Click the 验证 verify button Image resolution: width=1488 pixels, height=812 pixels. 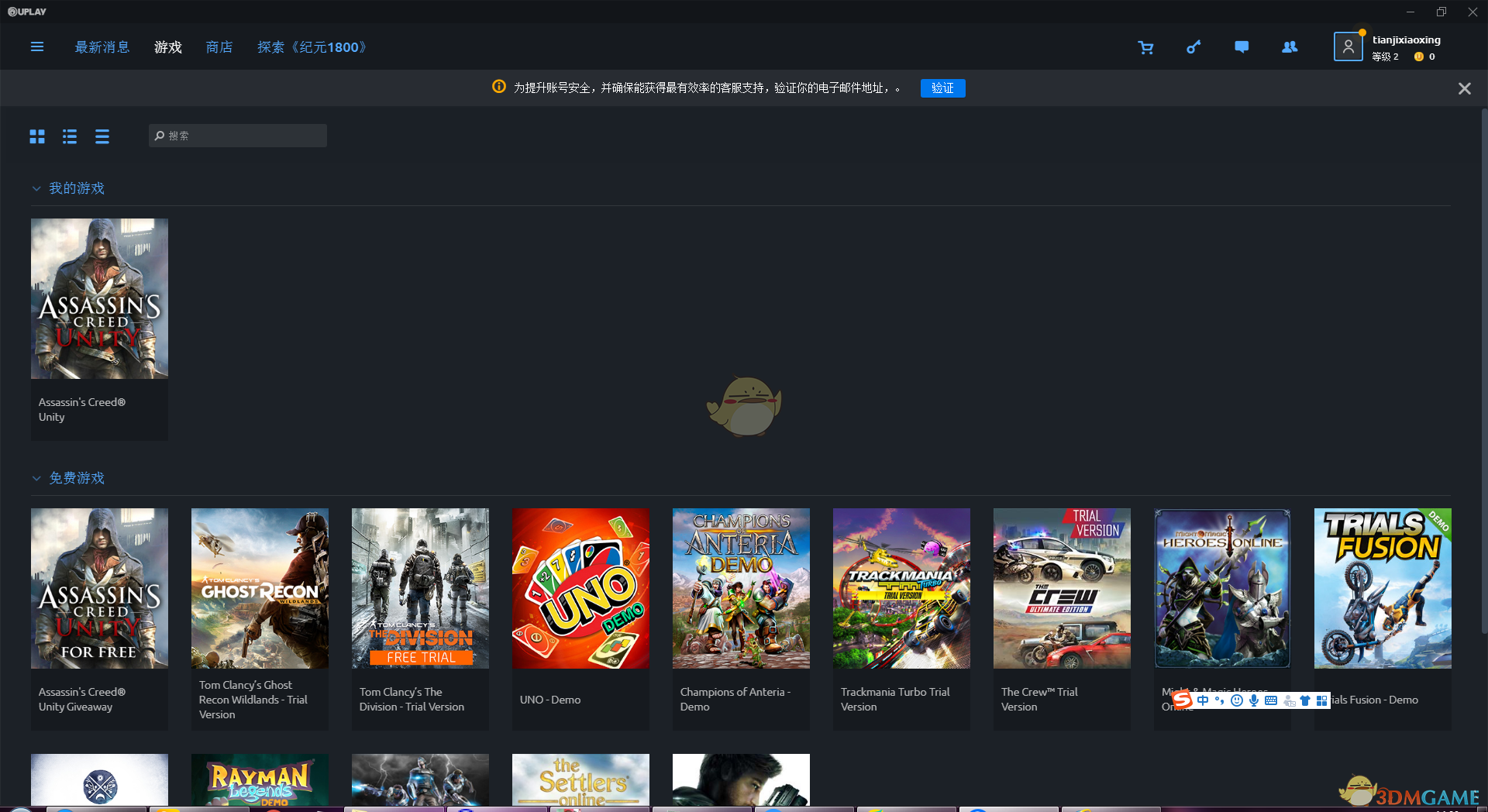coord(942,88)
